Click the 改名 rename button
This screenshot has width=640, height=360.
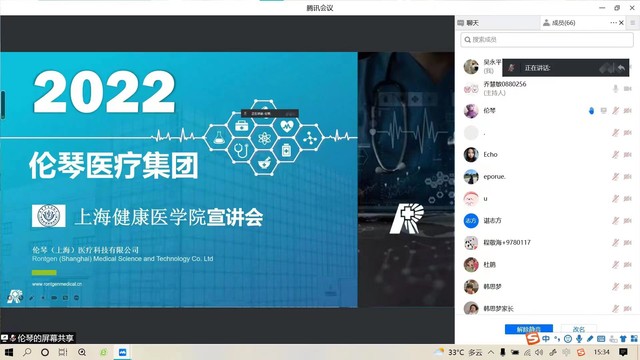(x=579, y=329)
